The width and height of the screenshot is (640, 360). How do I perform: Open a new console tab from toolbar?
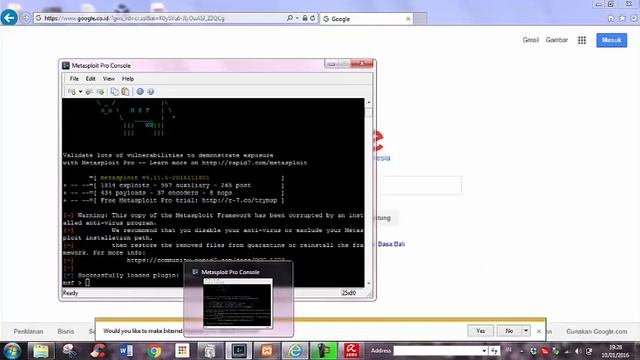tap(72, 92)
